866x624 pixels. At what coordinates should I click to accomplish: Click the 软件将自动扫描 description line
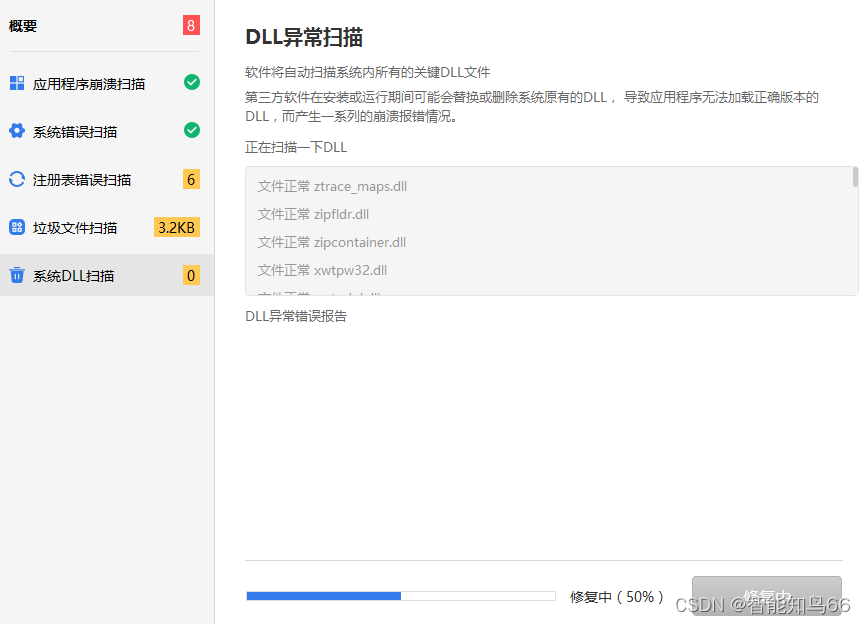tap(368, 72)
